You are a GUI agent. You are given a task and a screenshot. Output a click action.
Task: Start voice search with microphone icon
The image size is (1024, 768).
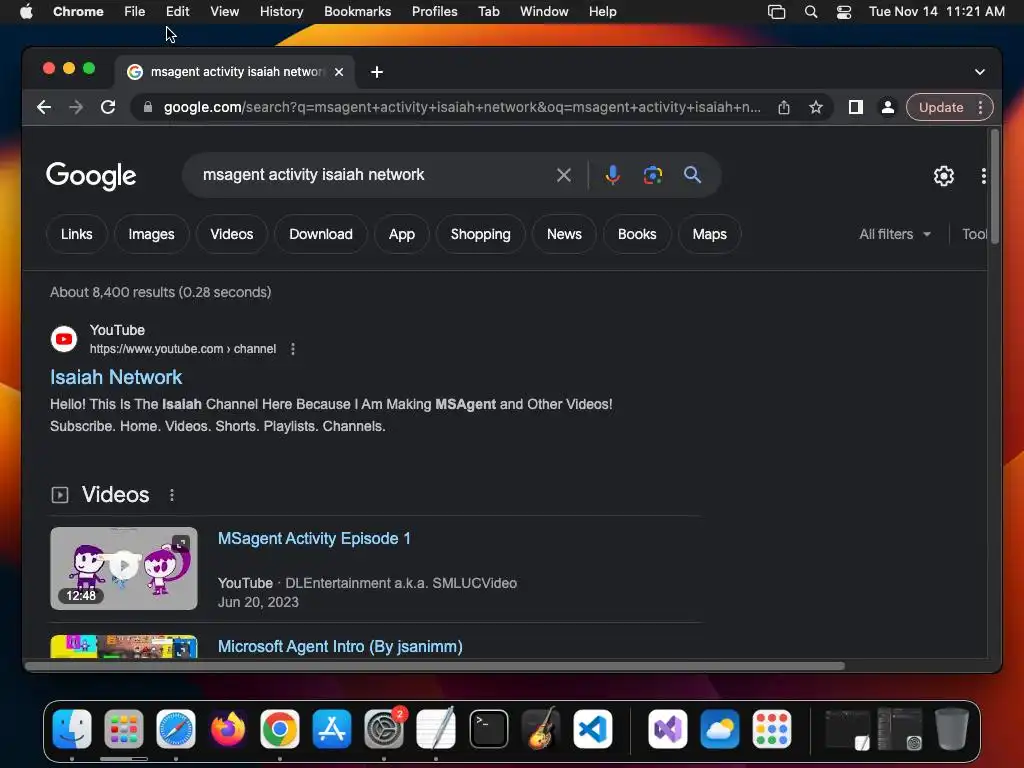612,175
